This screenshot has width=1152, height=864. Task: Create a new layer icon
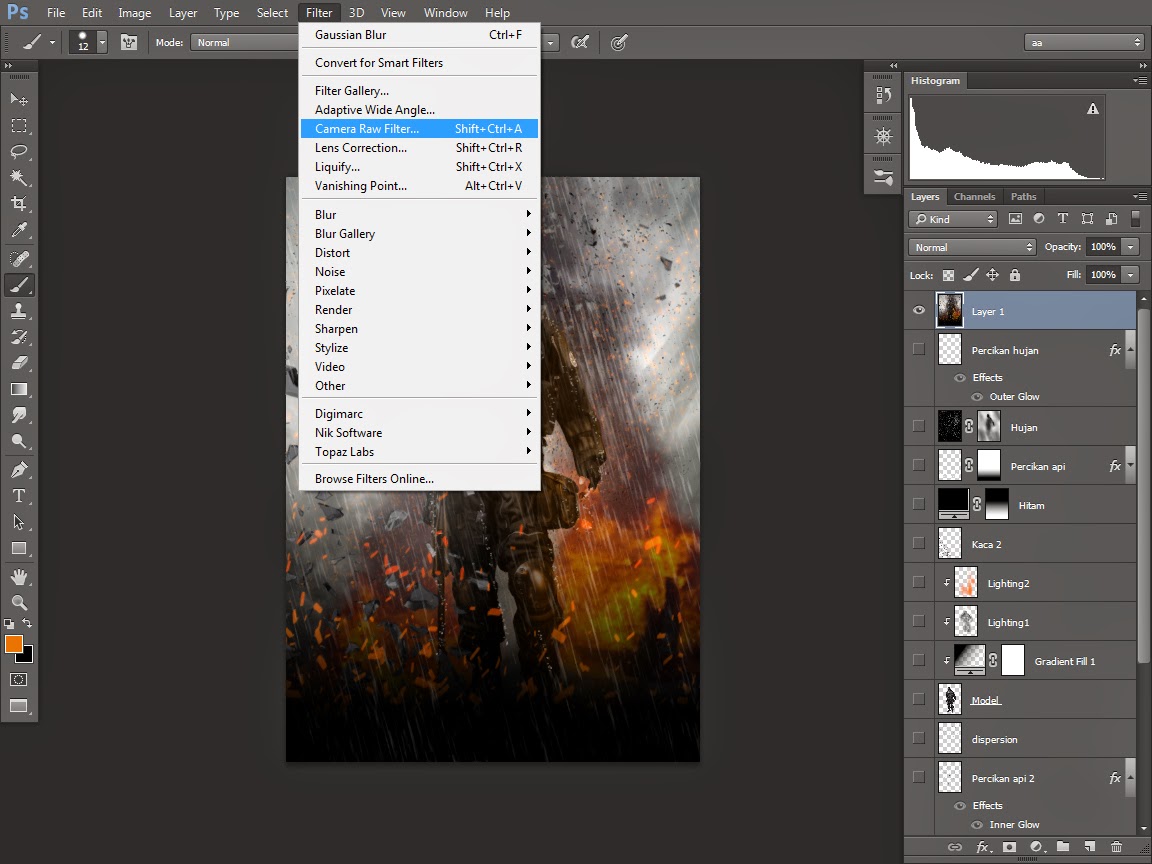pyautogui.click(x=1090, y=847)
